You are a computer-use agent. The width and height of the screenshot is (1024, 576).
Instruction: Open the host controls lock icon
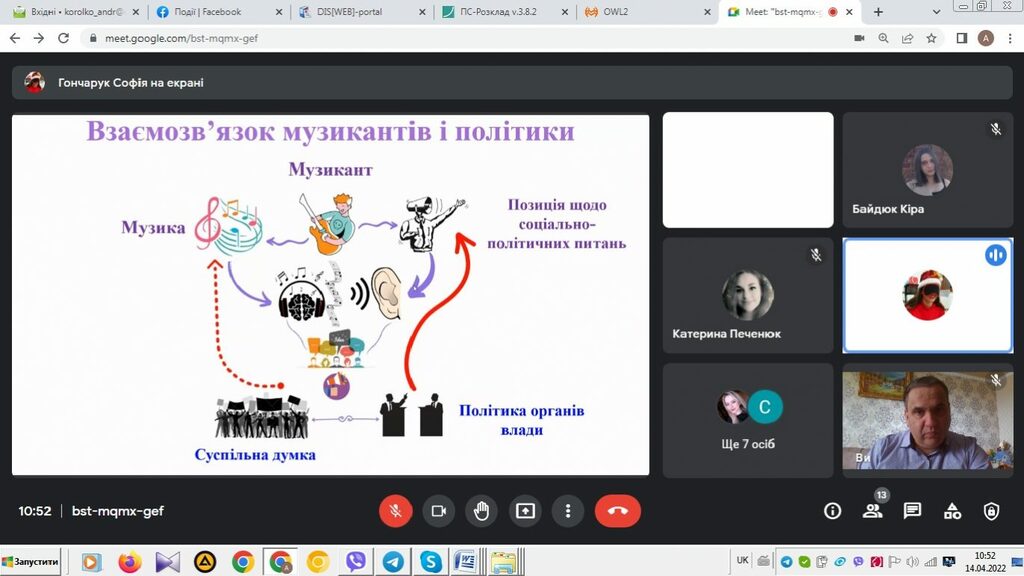coord(991,511)
